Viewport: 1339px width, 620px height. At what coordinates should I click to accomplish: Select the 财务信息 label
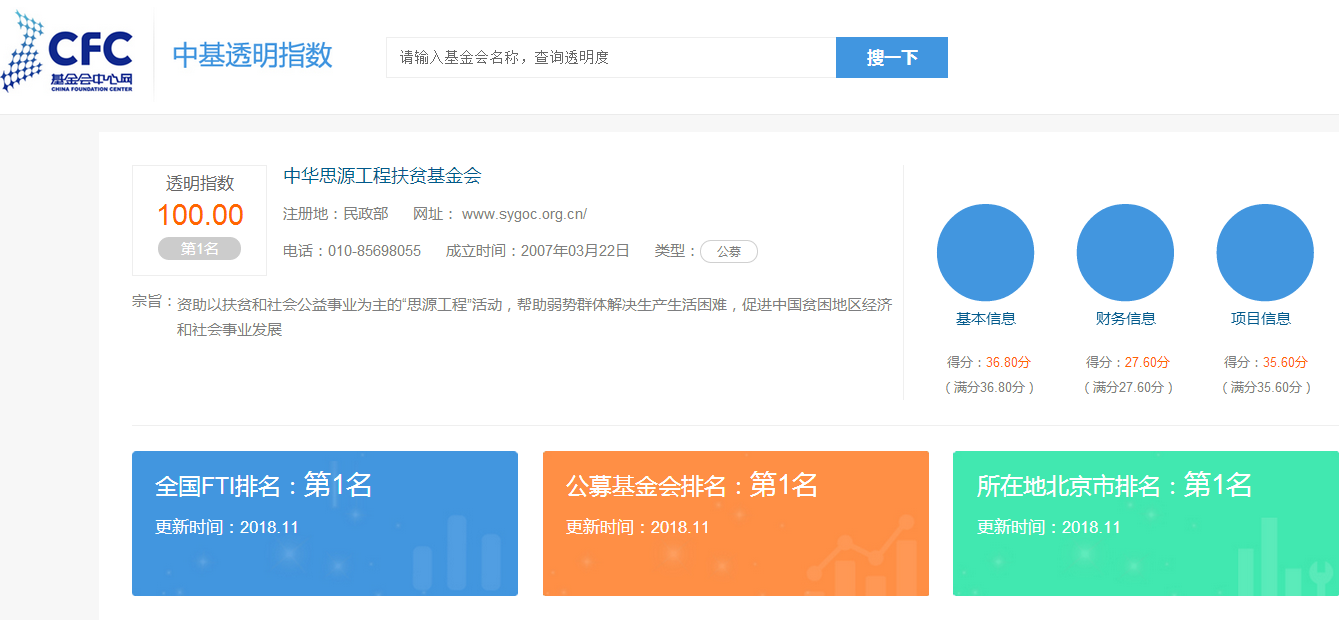pos(1126,319)
